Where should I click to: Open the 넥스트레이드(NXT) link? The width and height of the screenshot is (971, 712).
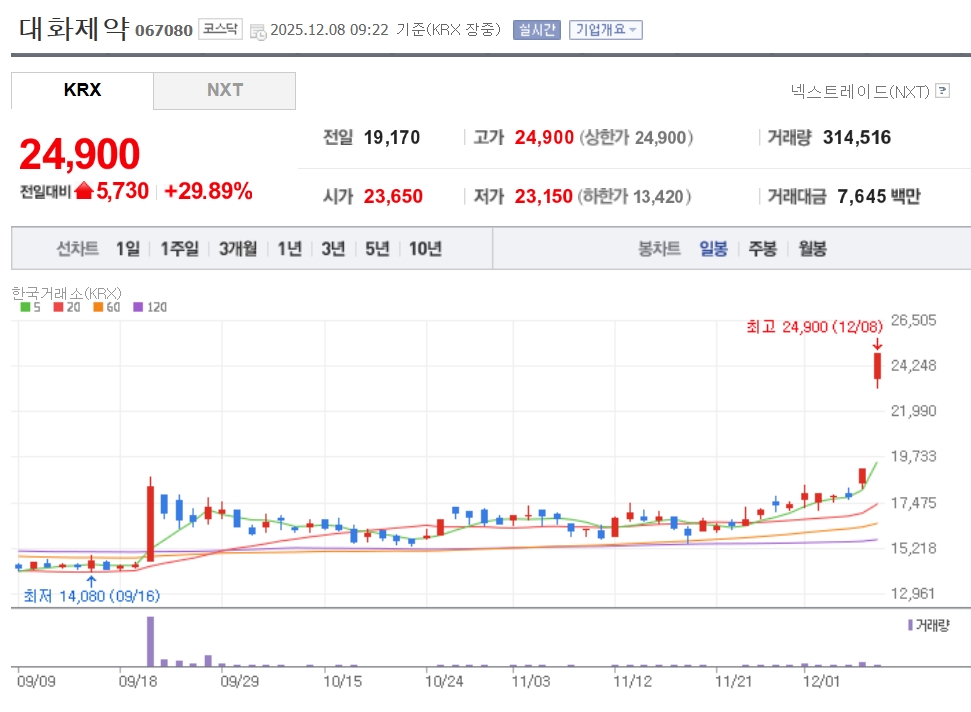pyautogui.click(x=860, y=91)
